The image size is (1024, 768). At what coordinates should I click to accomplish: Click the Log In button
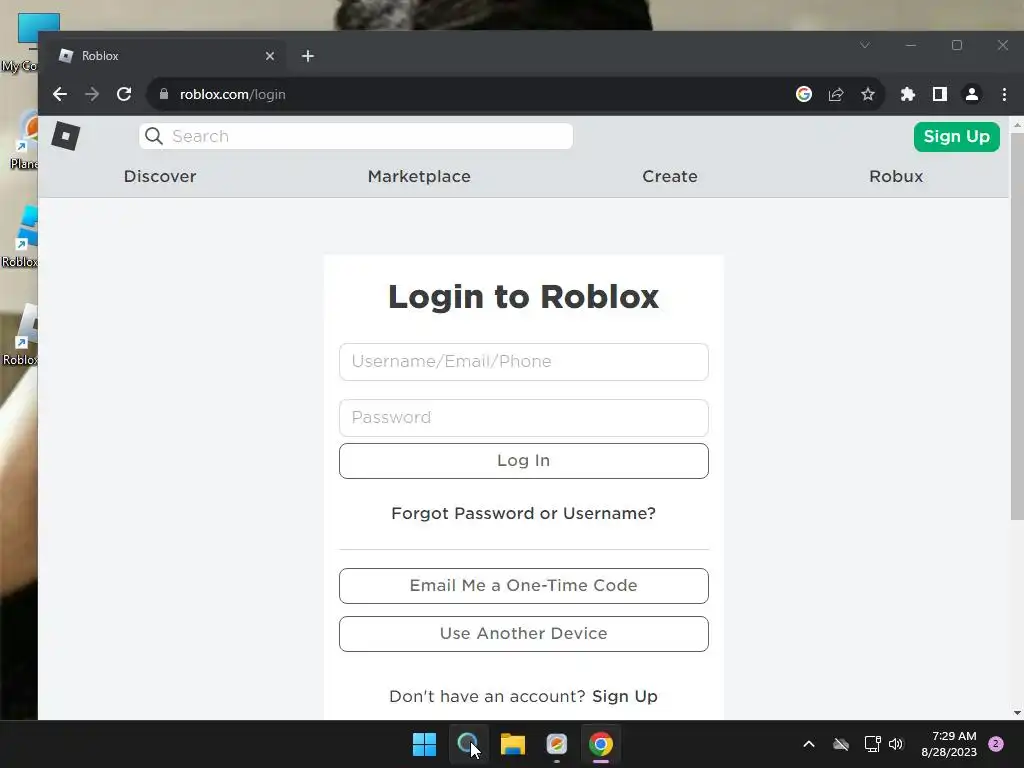[x=524, y=461]
